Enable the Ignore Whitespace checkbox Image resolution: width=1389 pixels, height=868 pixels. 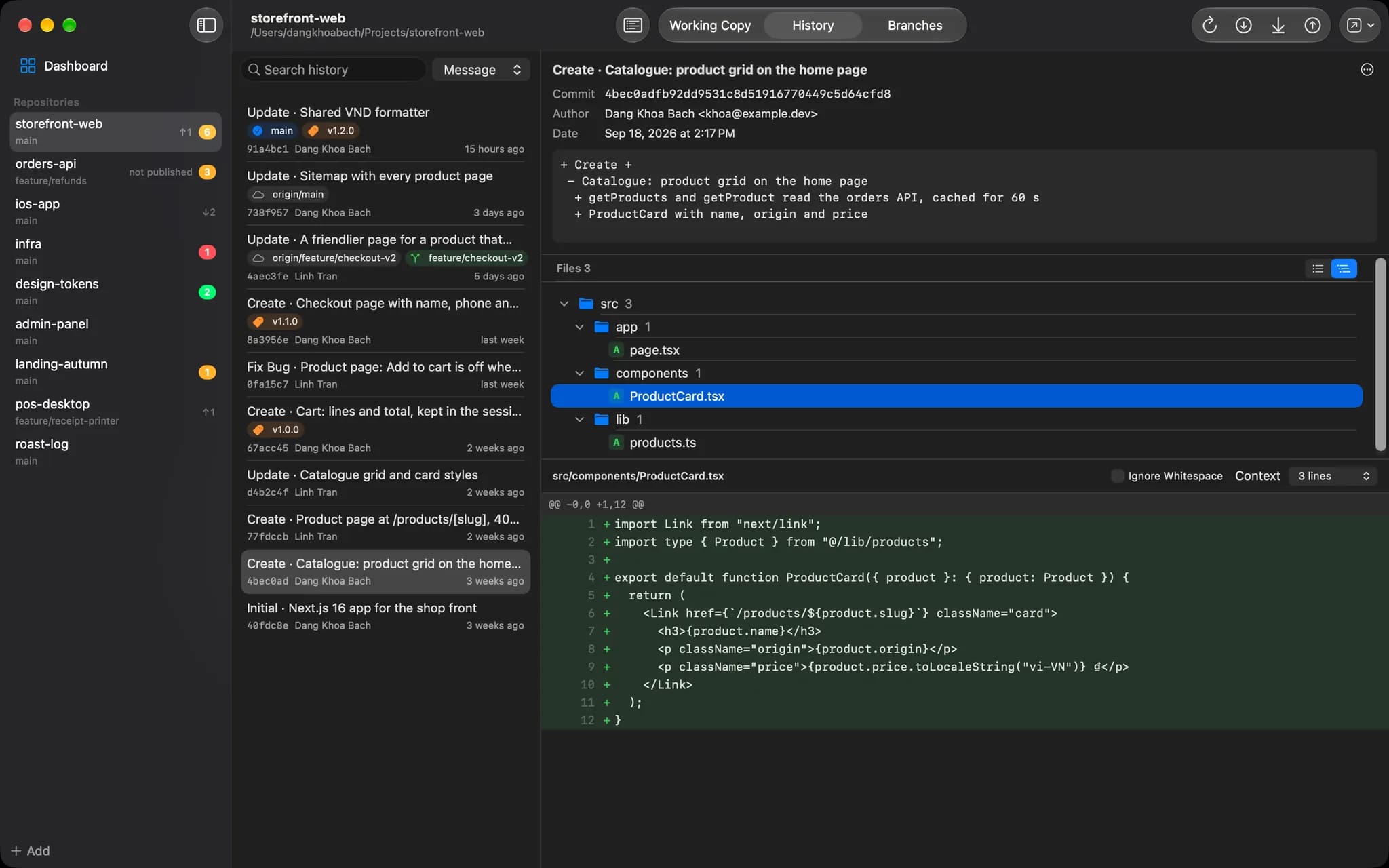[x=1117, y=476]
